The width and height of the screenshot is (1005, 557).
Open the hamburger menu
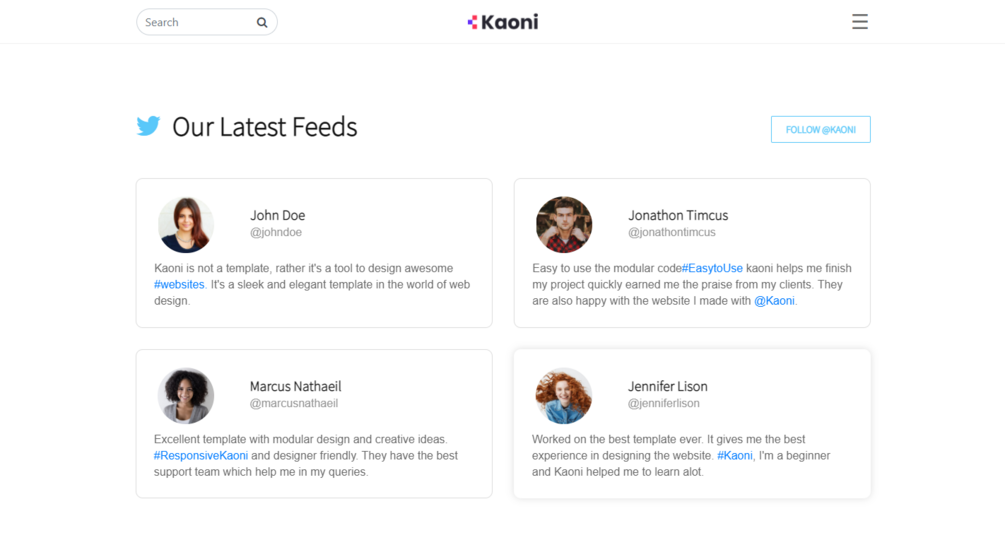coord(859,22)
